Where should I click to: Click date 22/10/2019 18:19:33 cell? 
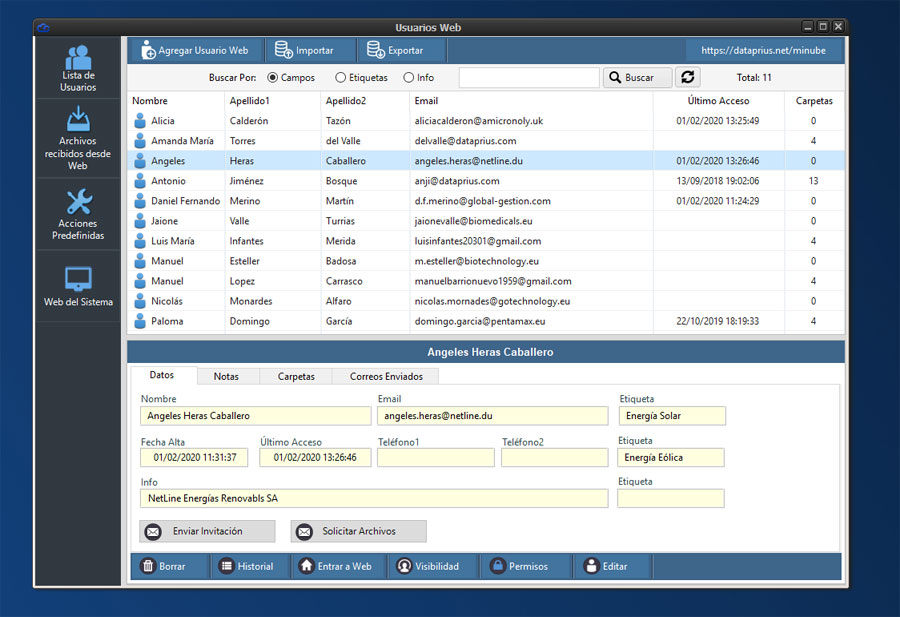click(717, 321)
